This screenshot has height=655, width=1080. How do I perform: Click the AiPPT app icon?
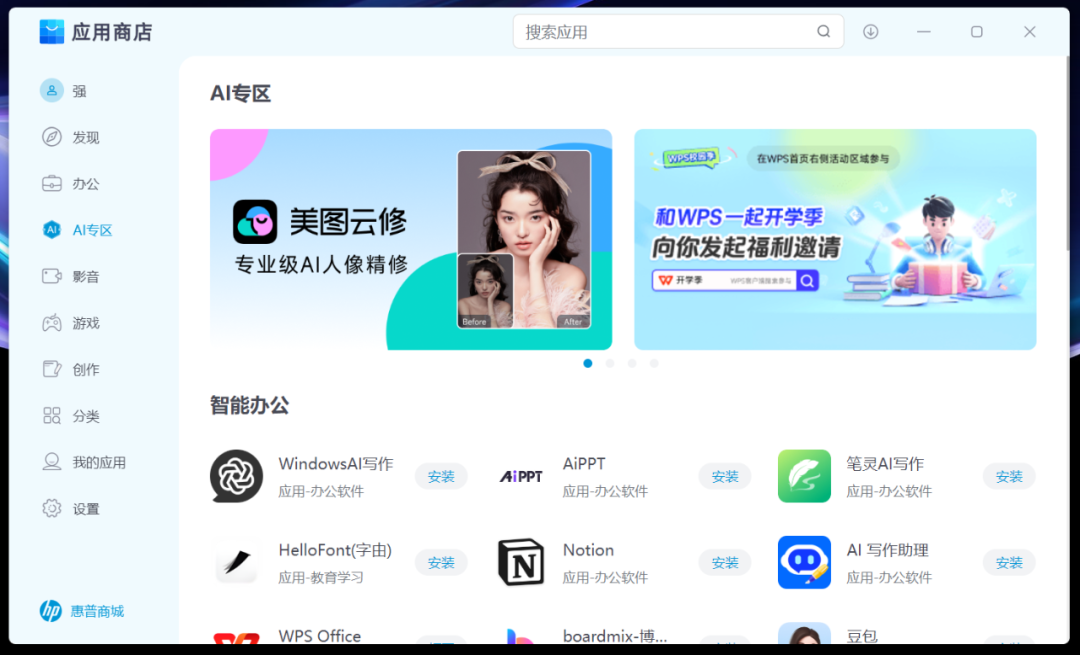(x=521, y=476)
